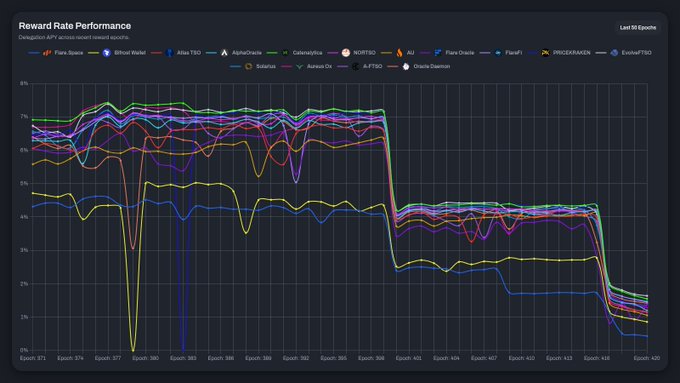Click the Epoch: 413 axis label
The width and height of the screenshot is (680, 383).
pos(559,358)
